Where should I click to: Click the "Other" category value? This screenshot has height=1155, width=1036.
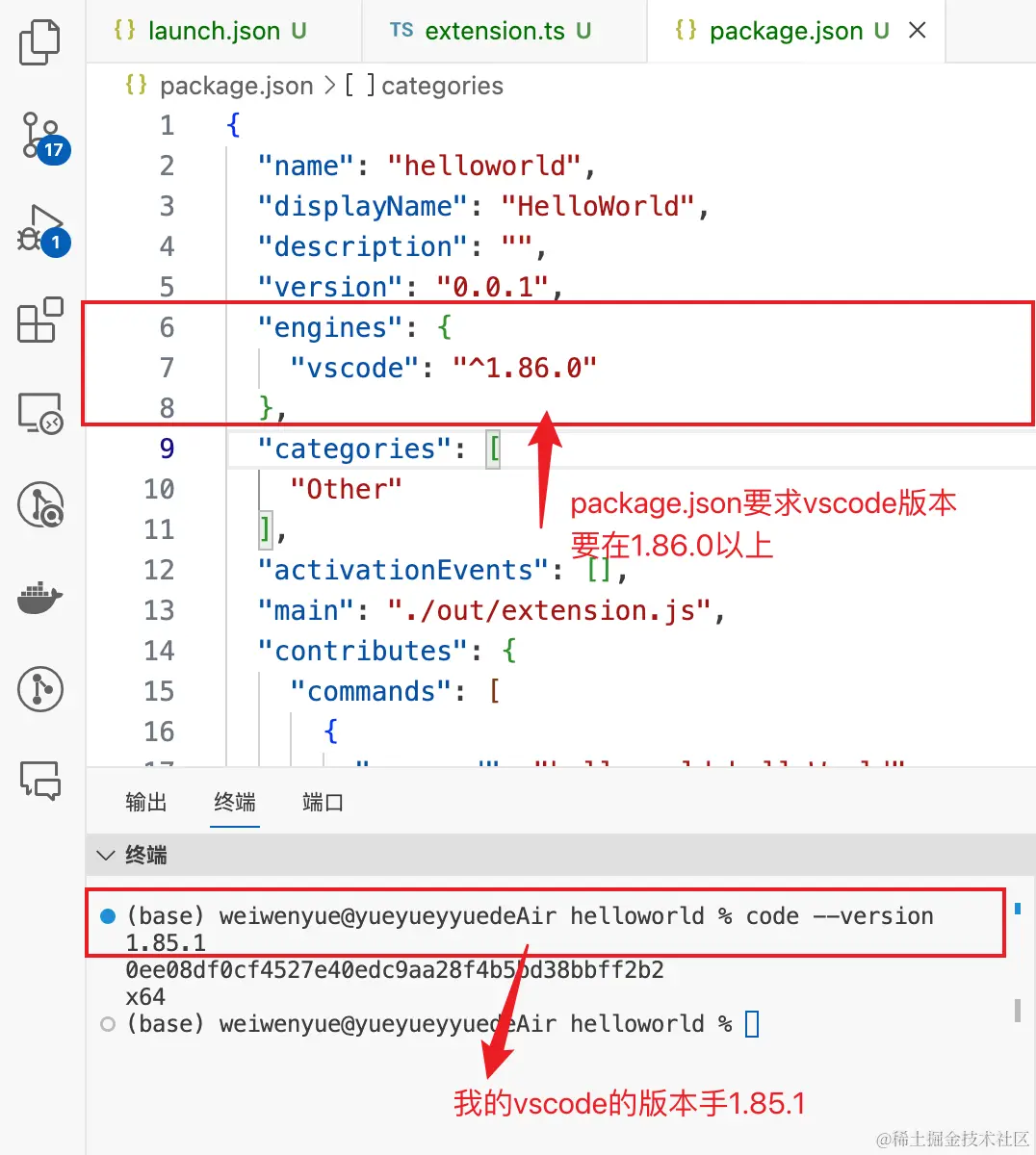(x=347, y=489)
